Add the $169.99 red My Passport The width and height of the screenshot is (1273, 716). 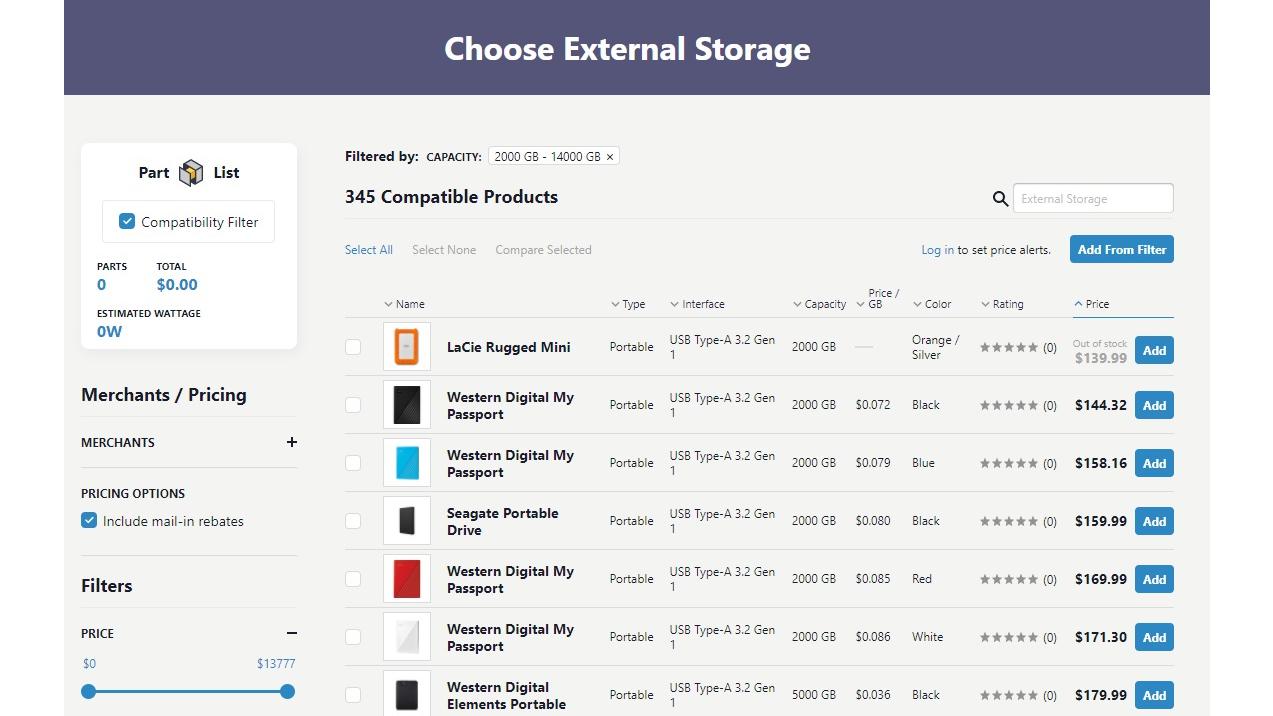point(1154,580)
